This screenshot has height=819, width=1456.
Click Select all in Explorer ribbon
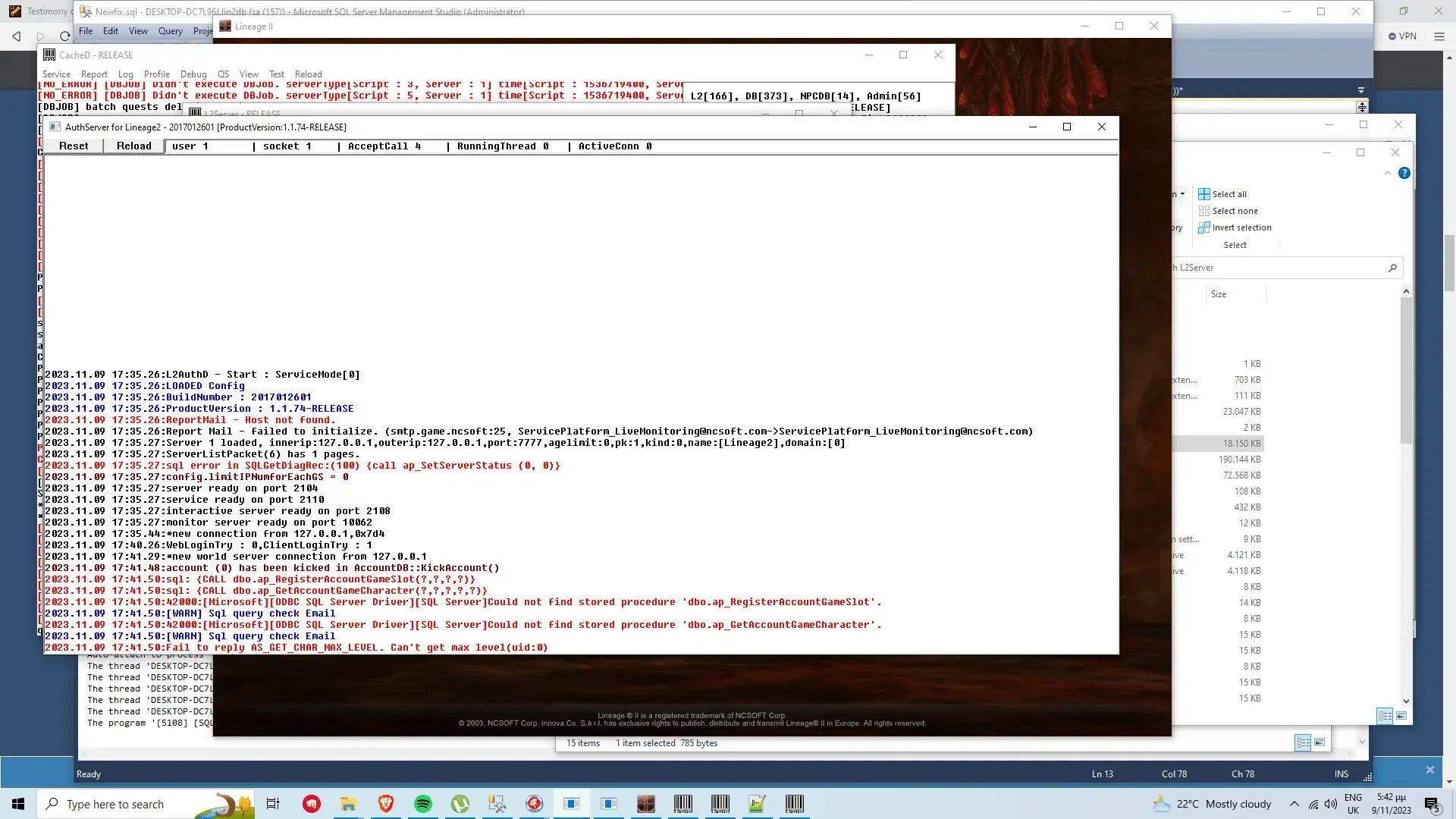1222,194
